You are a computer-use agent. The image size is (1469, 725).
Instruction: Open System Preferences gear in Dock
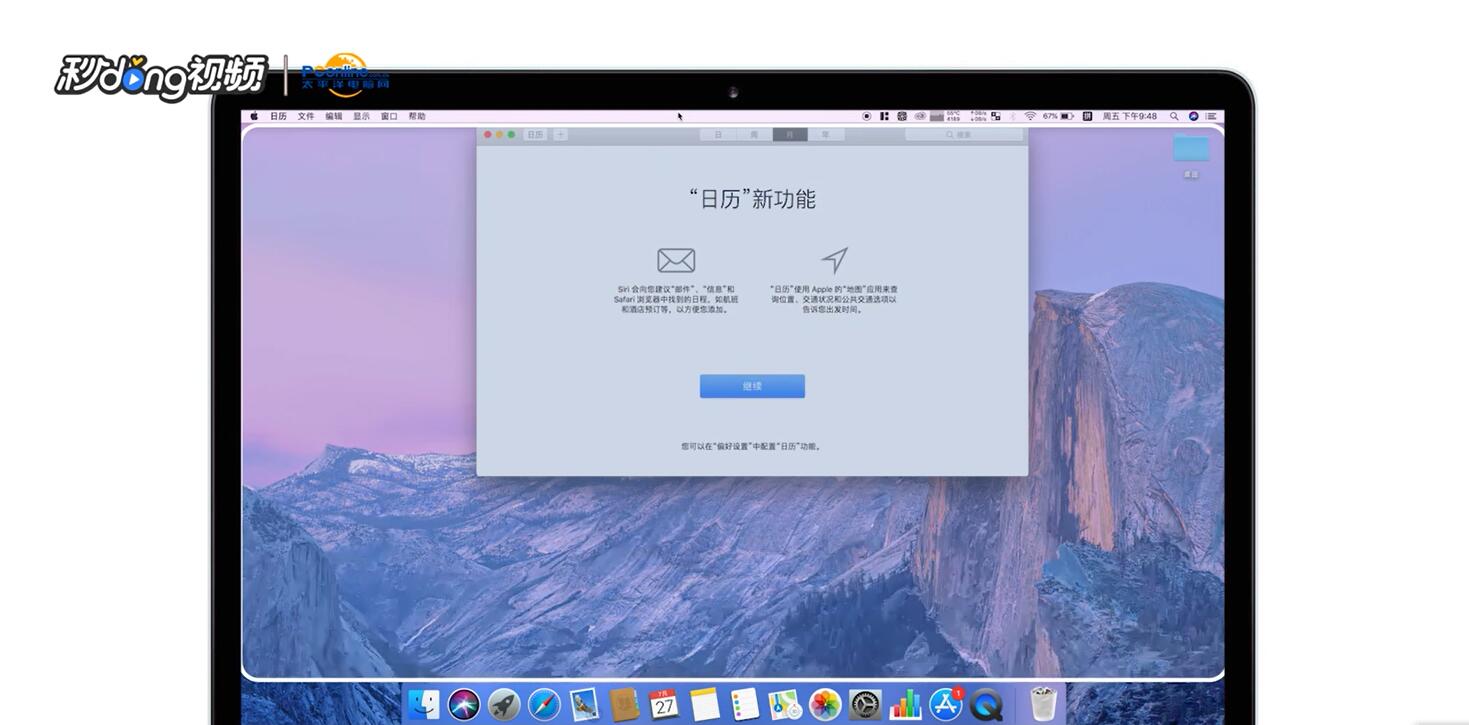point(865,704)
